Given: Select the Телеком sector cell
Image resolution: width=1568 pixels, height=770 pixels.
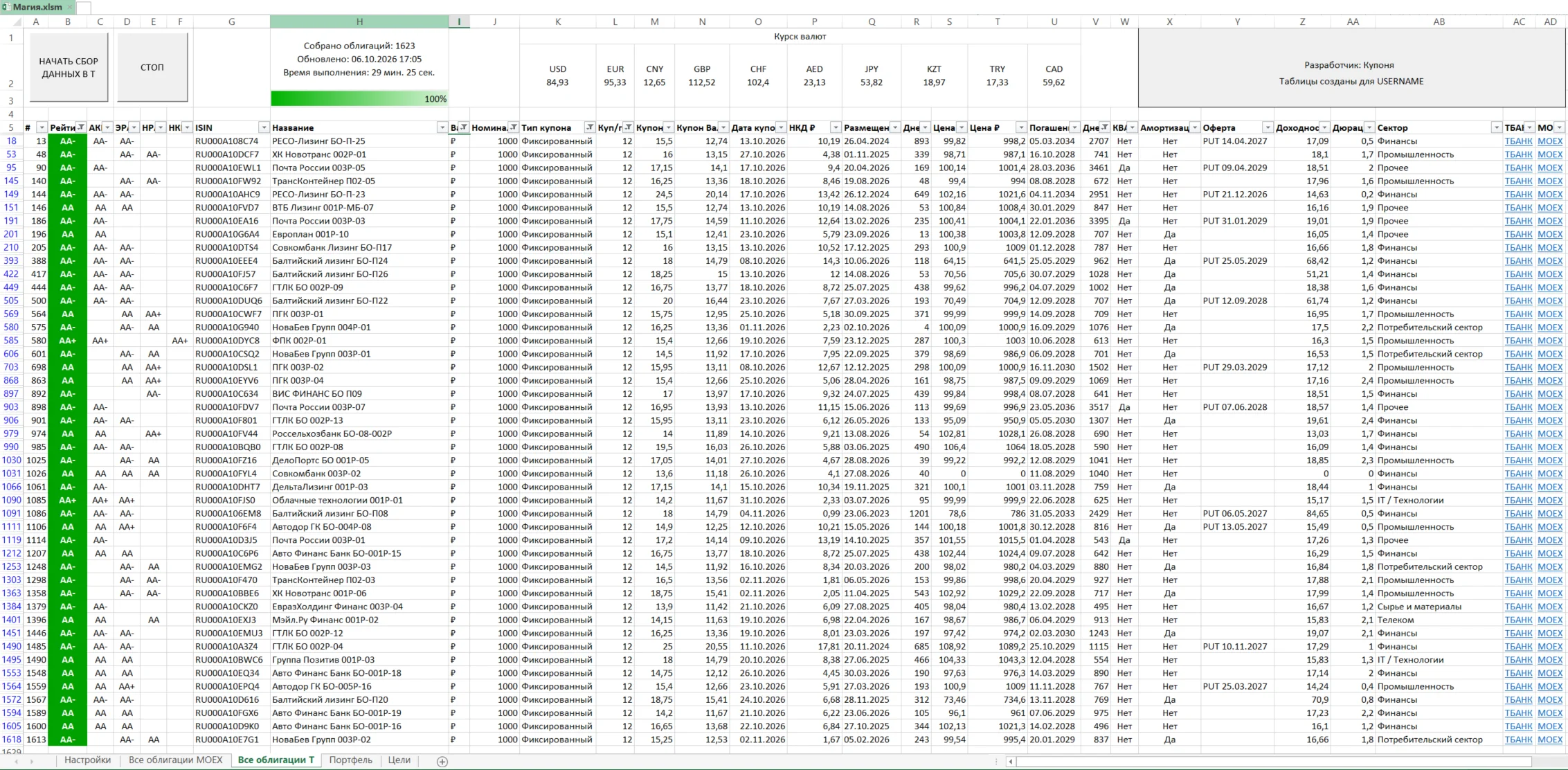Looking at the screenshot, I should [1439, 620].
